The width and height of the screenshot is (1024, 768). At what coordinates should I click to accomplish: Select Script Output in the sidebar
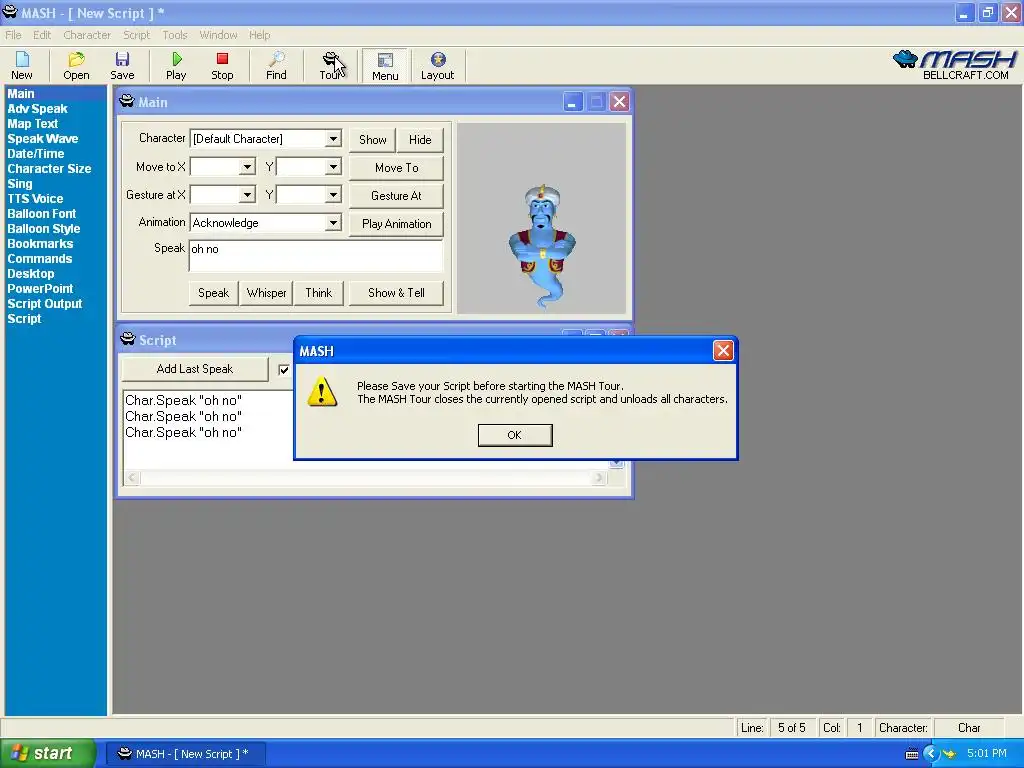pyautogui.click(x=44, y=304)
